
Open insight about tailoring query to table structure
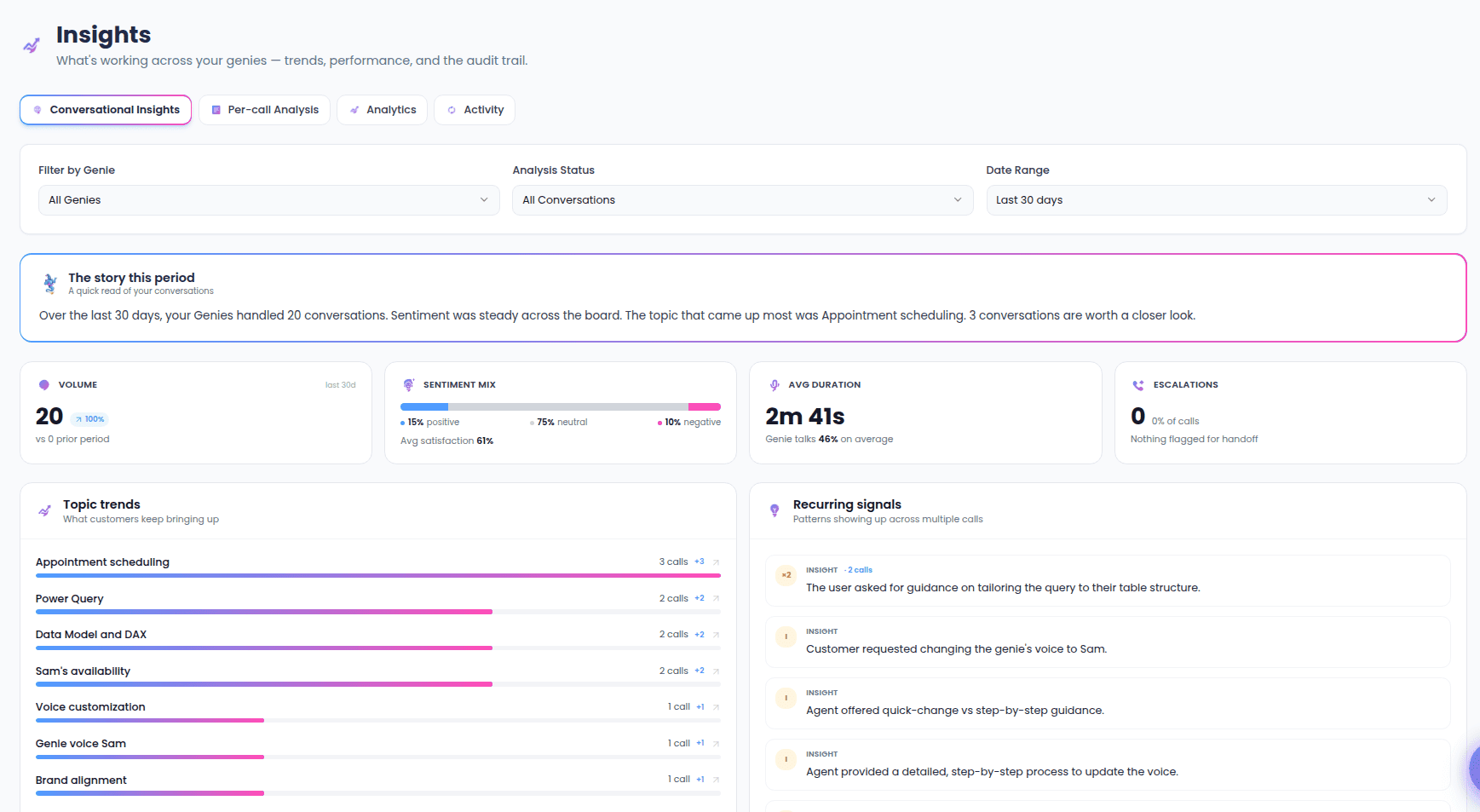click(x=1108, y=581)
